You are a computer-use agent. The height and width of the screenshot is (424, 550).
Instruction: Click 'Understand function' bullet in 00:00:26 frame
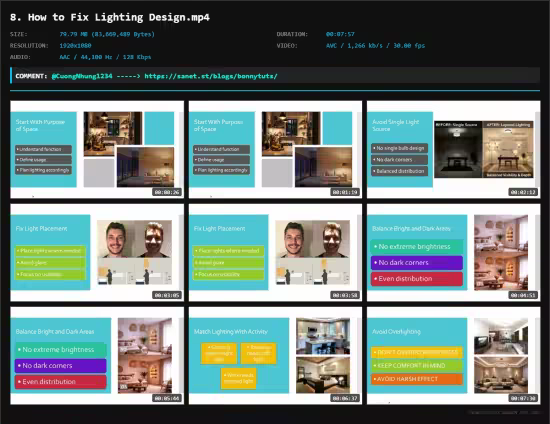[43, 149]
